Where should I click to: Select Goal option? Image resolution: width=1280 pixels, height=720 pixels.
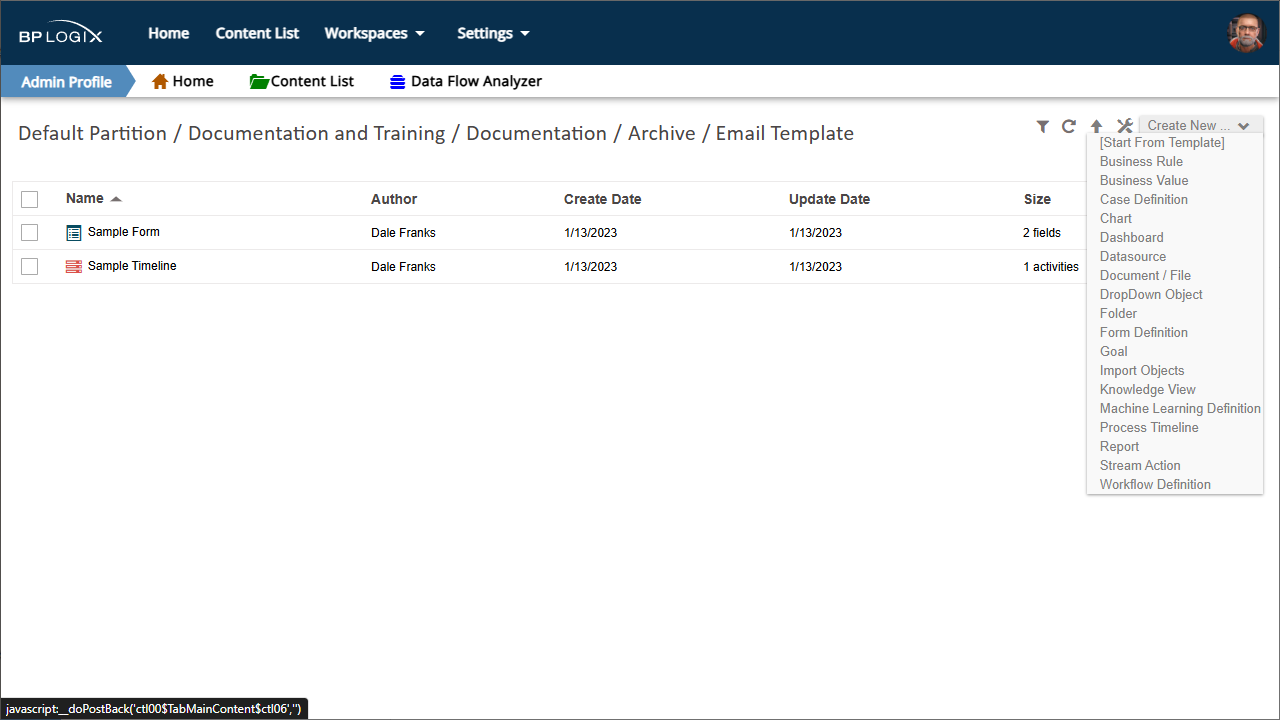[1113, 352]
